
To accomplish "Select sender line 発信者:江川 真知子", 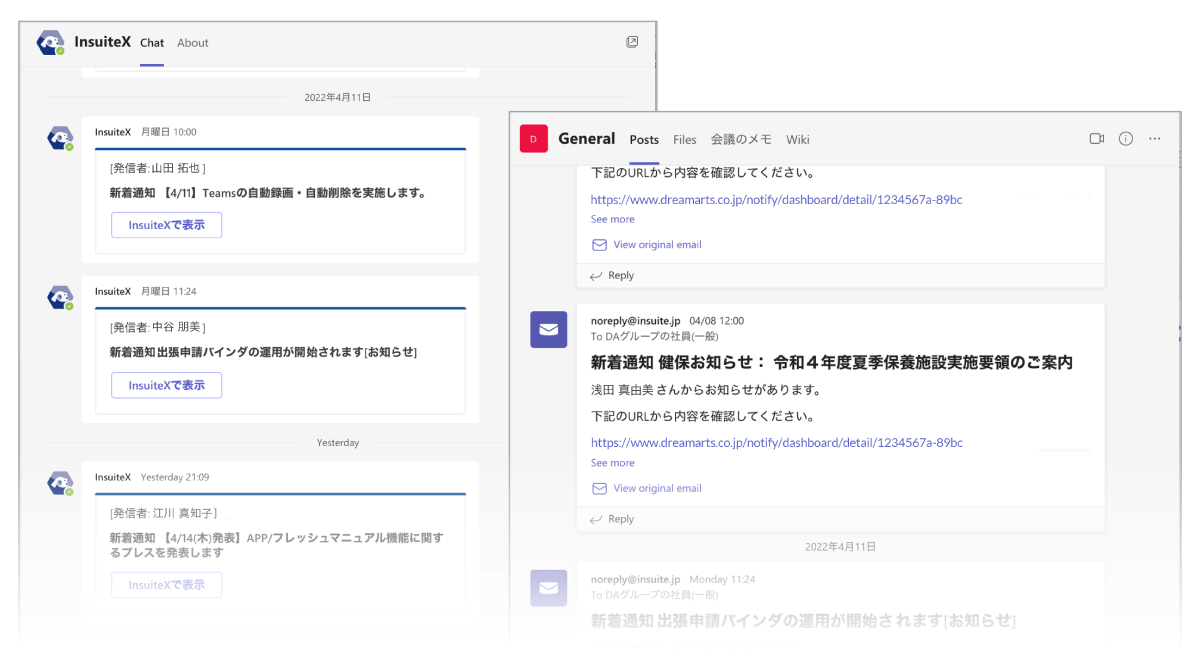I will (163, 513).
